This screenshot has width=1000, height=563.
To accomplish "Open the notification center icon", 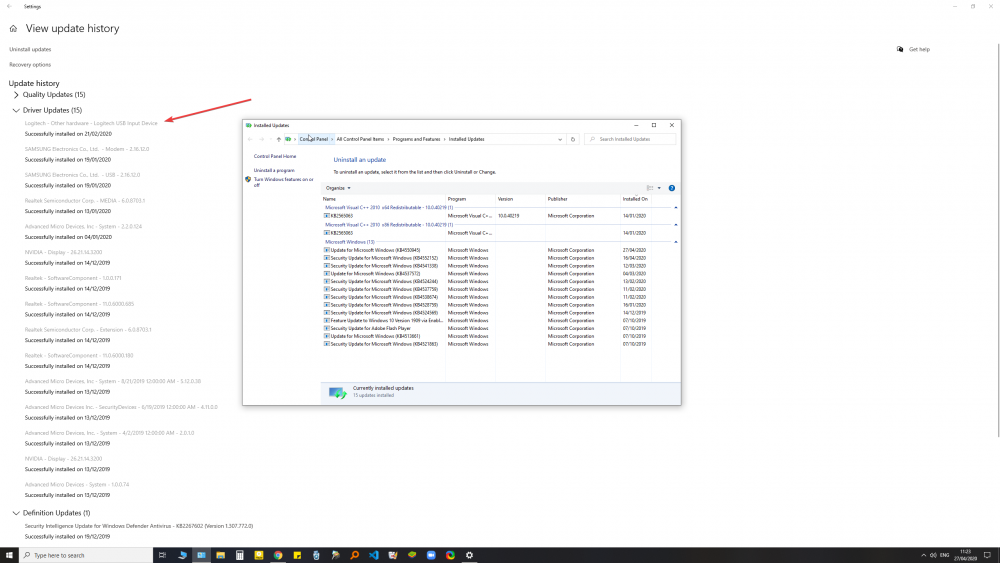I will pyautogui.click(x=987, y=555).
